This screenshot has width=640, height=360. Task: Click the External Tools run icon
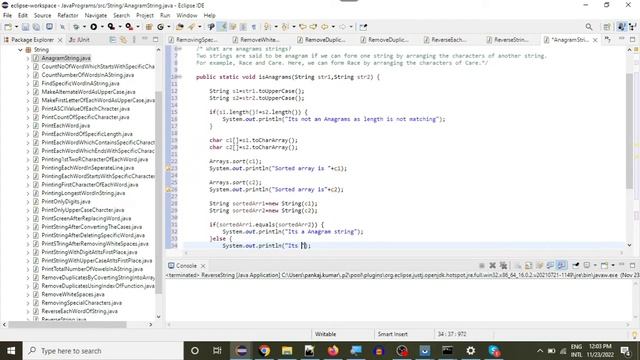coord(129,27)
